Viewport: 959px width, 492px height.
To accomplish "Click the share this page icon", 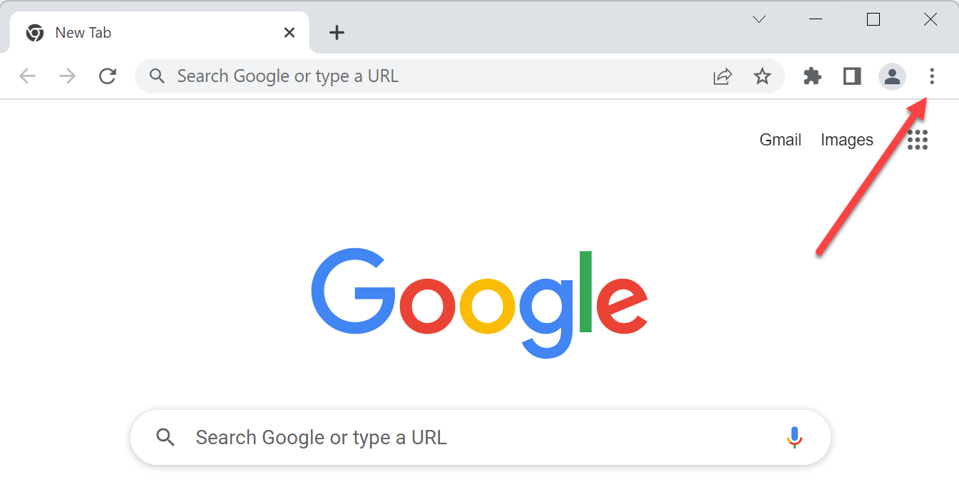I will click(x=722, y=76).
